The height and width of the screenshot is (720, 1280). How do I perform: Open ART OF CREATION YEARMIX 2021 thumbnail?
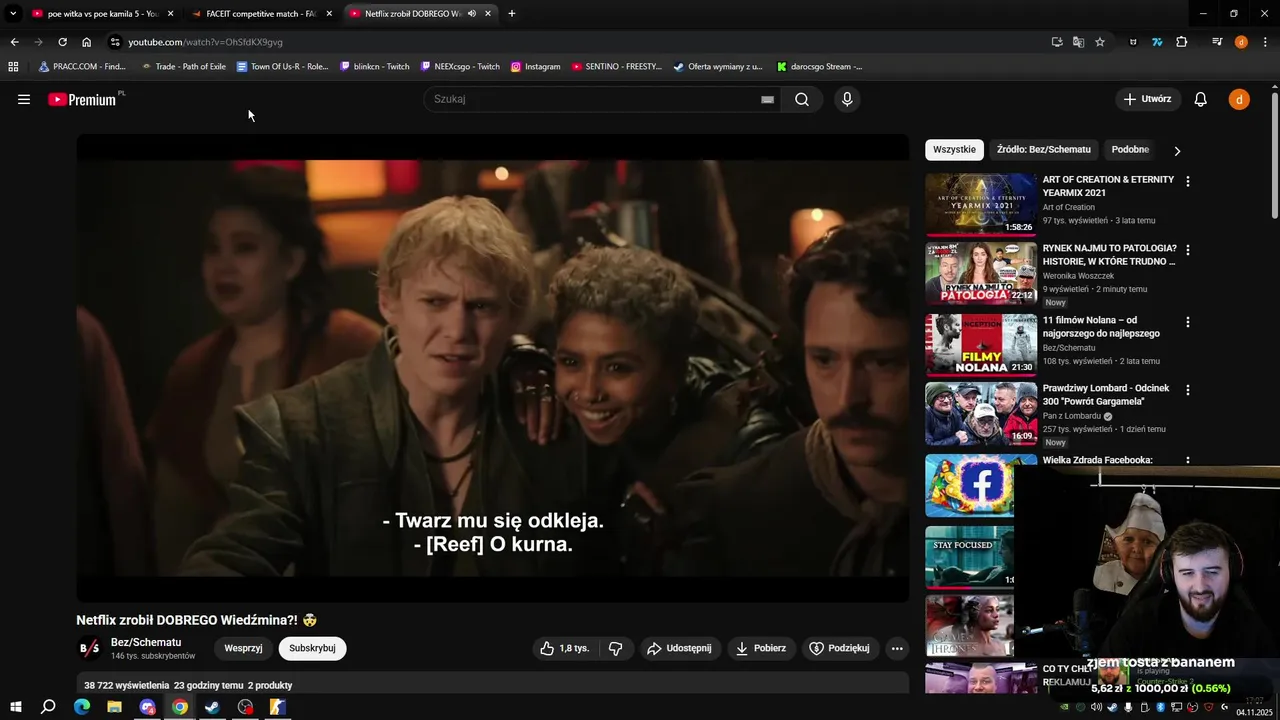[981, 204]
